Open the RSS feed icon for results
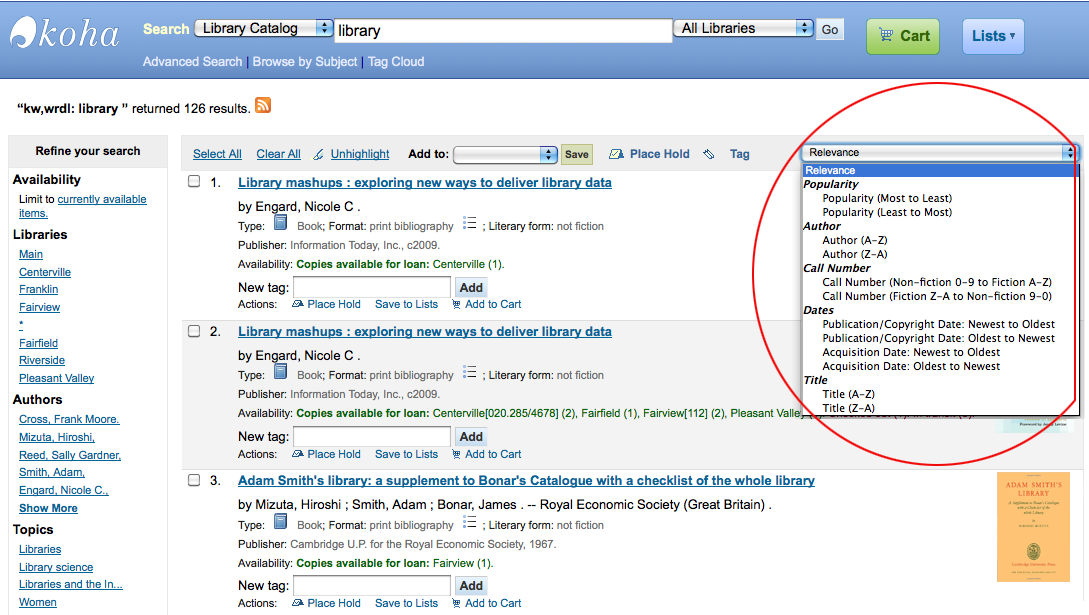 (263, 106)
